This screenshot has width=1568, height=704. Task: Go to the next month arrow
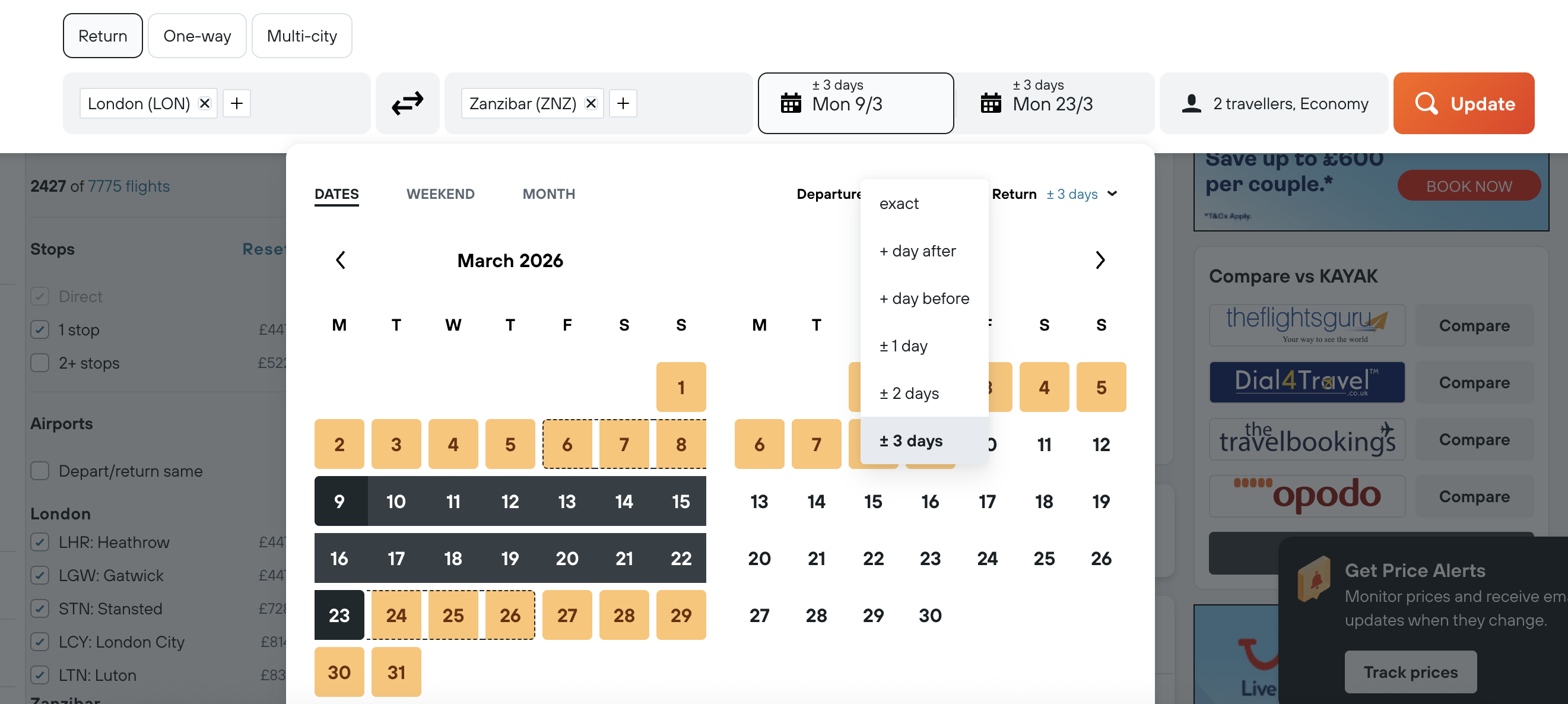pyautogui.click(x=1099, y=261)
